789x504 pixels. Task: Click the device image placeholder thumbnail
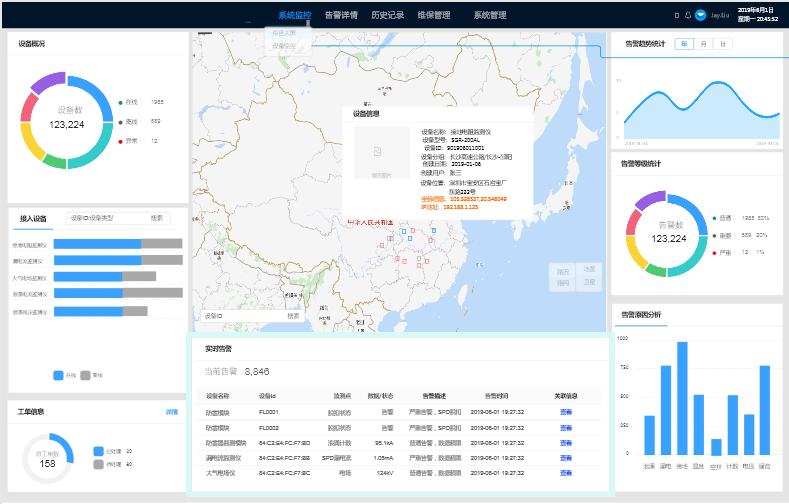(x=380, y=153)
